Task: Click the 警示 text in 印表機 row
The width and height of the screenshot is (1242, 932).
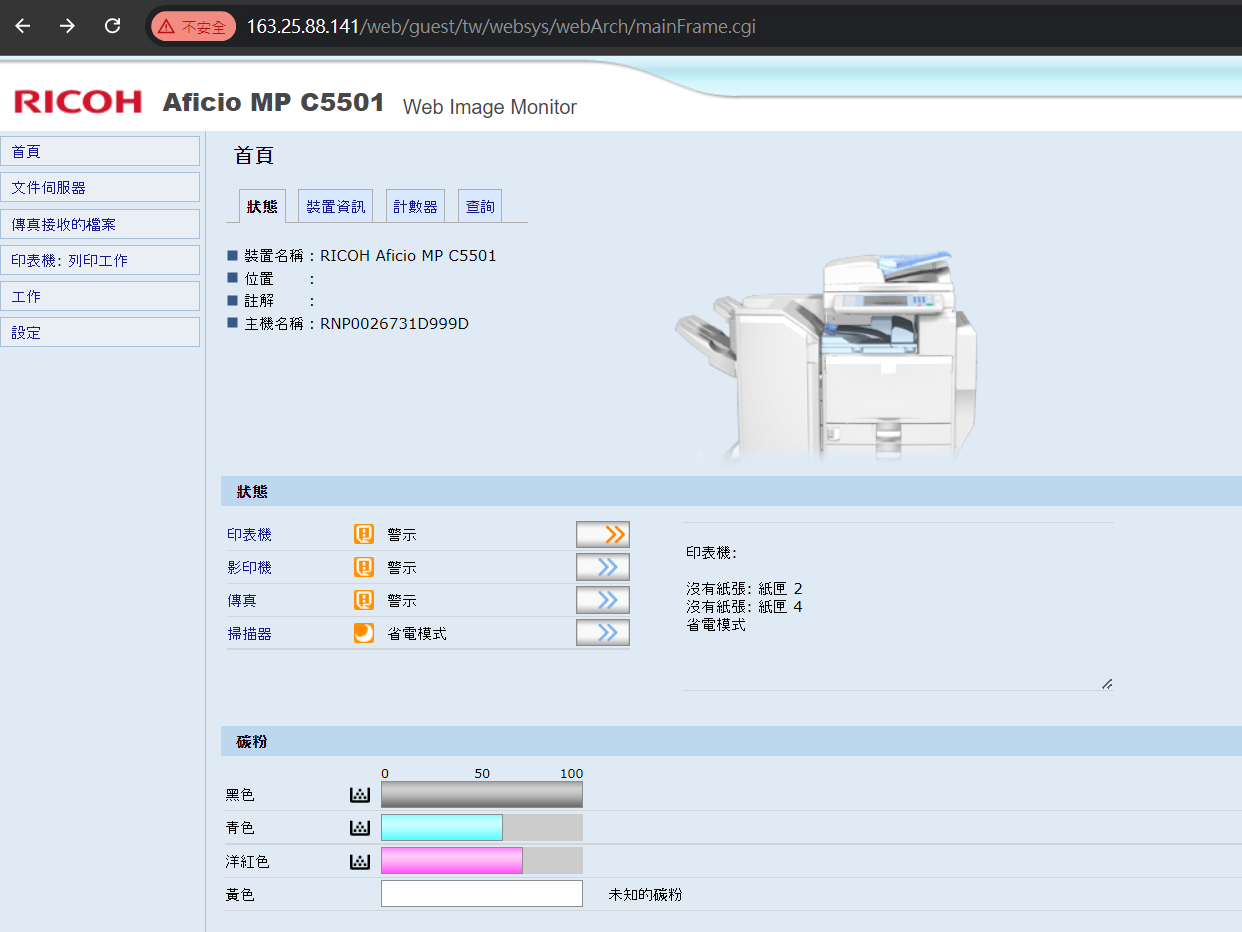Action: click(402, 535)
